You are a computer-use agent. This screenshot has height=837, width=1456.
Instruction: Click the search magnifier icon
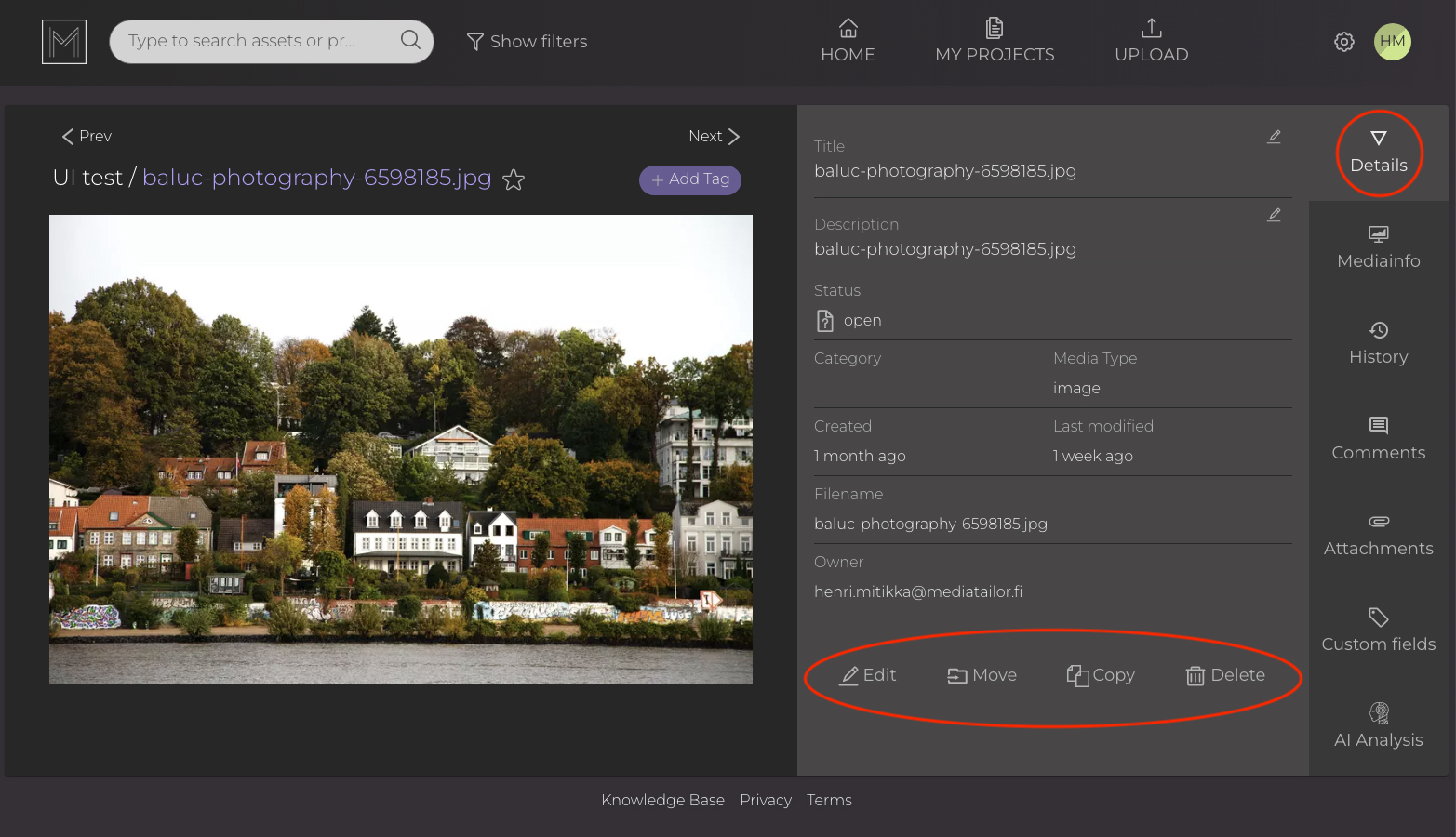pos(410,40)
